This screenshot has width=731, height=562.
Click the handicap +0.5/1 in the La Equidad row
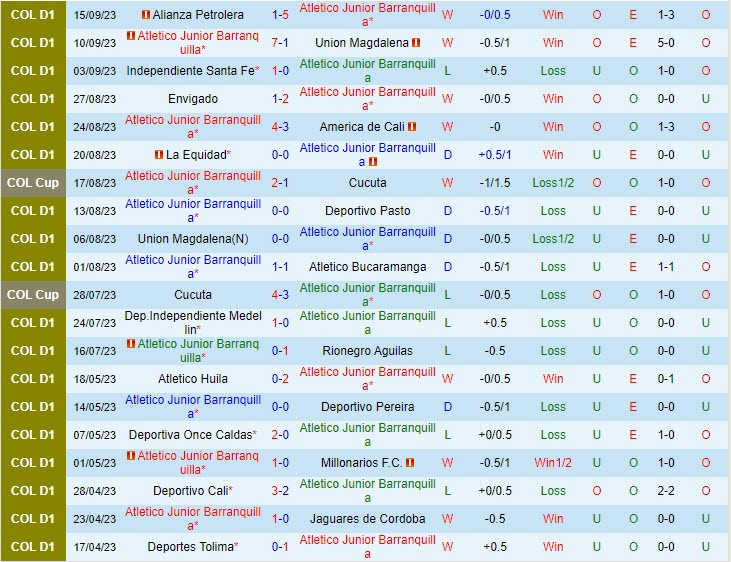[x=495, y=155]
